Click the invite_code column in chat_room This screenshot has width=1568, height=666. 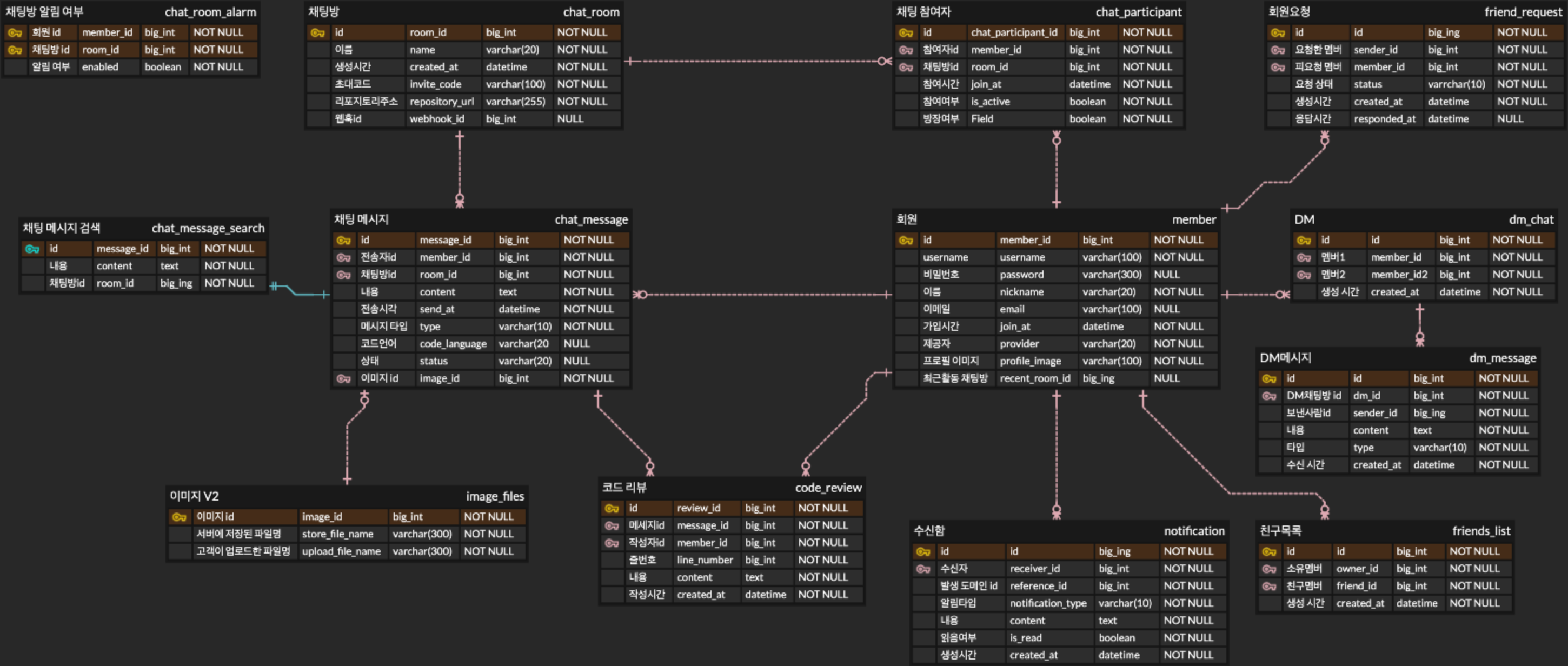click(435, 85)
